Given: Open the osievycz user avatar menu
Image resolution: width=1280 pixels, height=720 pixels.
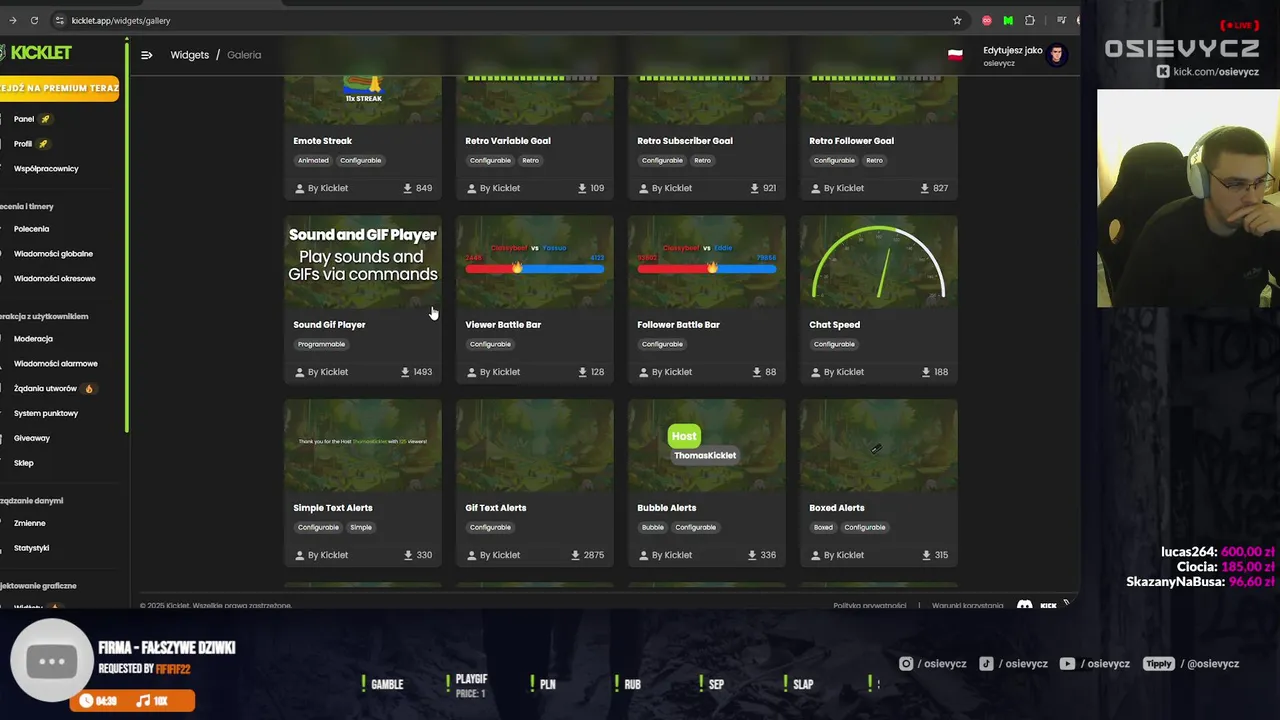Looking at the screenshot, I should pyautogui.click(x=1057, y=55).
